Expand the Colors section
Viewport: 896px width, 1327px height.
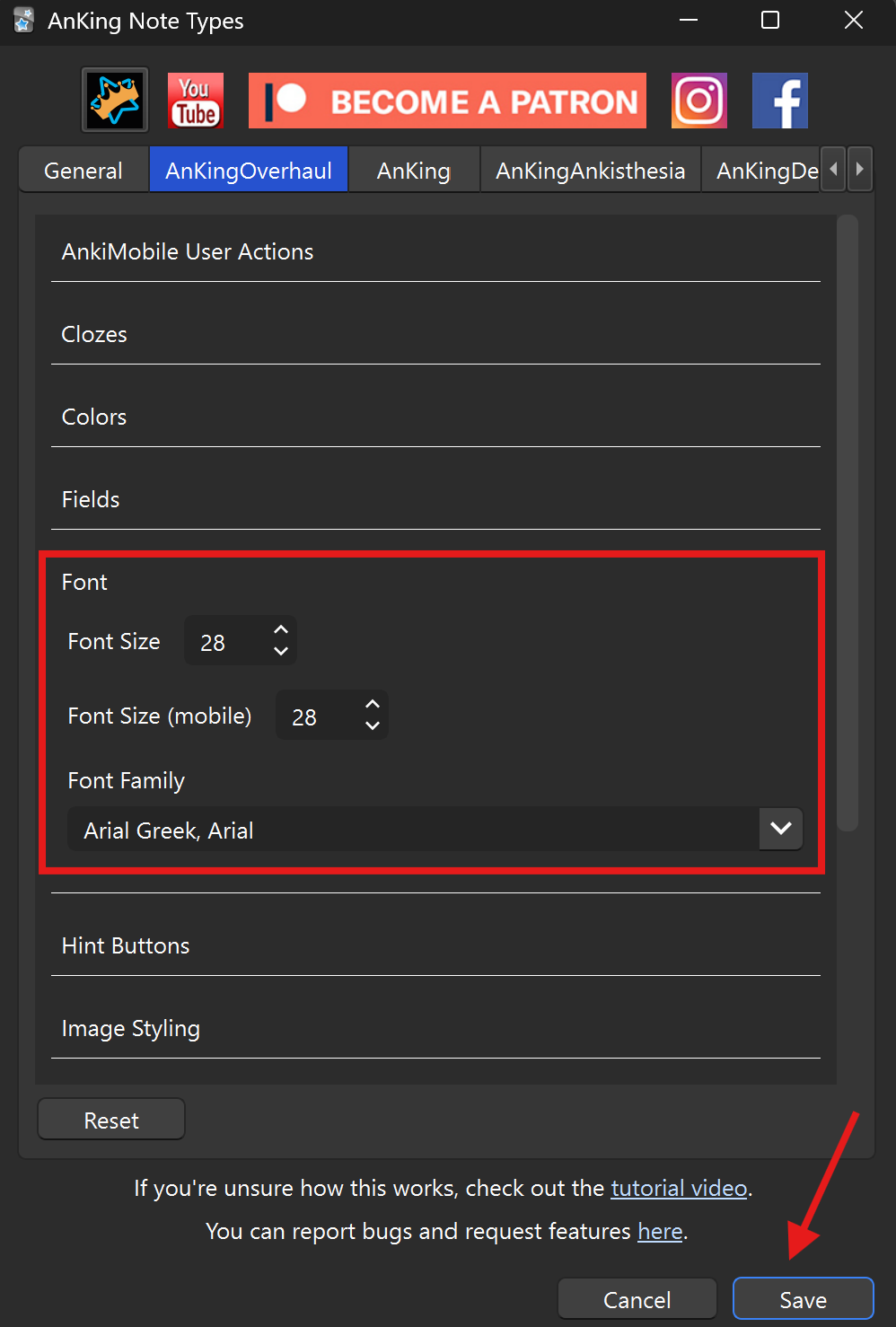pos(94,417)
